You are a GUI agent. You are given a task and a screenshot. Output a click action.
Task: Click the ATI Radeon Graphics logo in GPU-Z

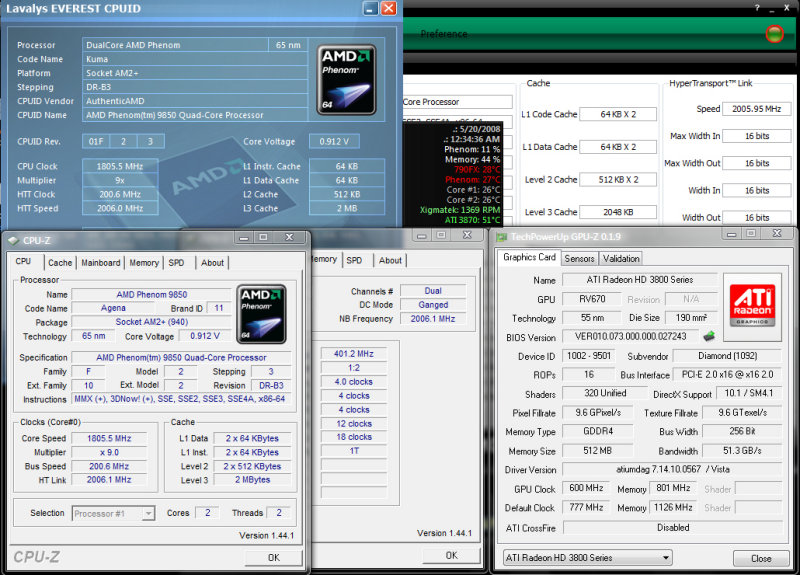(752, 305)
